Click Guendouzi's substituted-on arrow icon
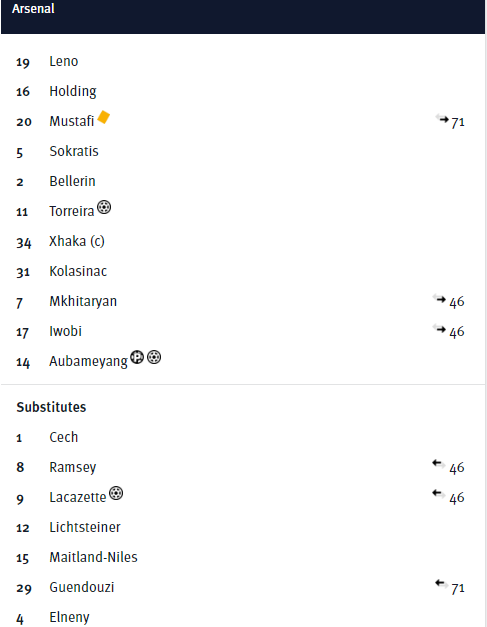 (x=442, y=584)
